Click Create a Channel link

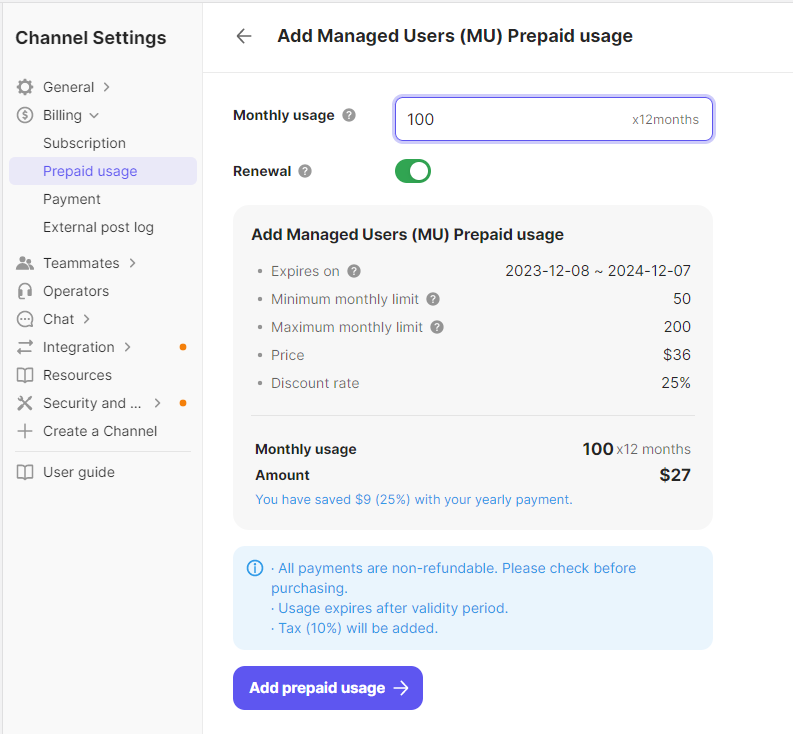[x=100, y=431]
